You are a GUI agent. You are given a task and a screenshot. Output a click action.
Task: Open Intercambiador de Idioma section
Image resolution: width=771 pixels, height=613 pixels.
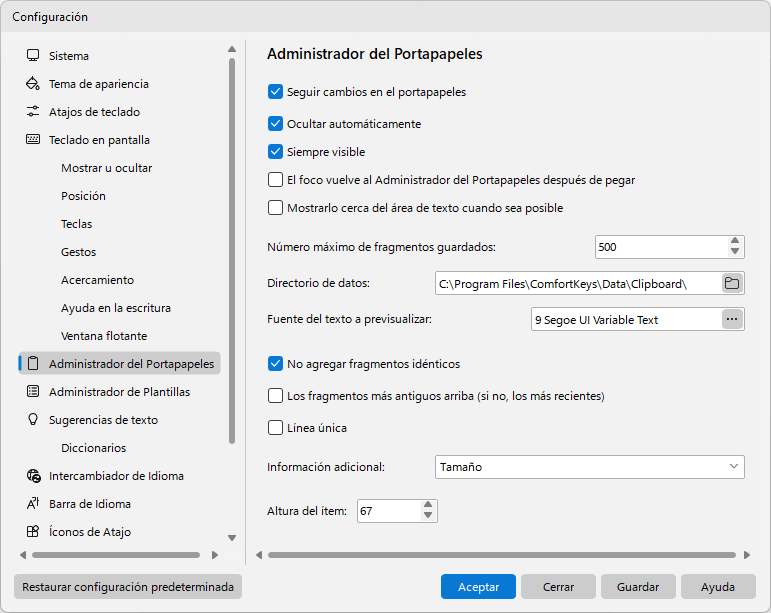[x=116, y=476]
